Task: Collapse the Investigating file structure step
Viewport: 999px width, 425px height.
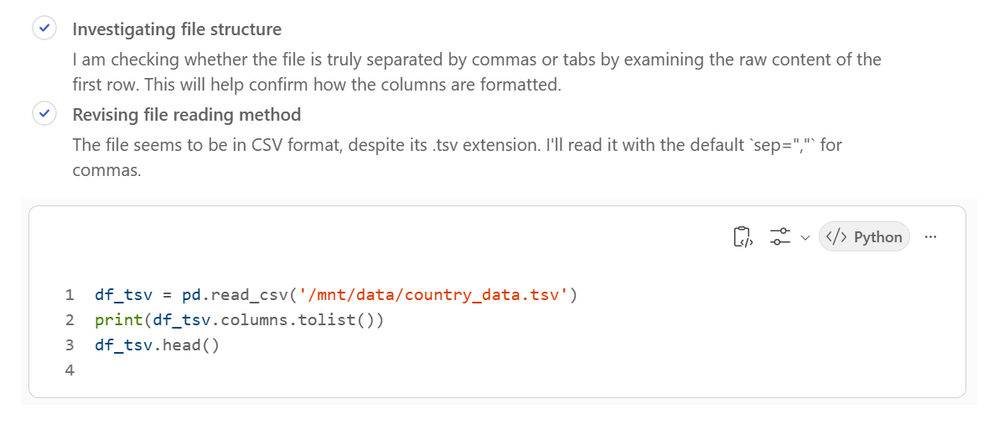Action: tap(177, 29)
